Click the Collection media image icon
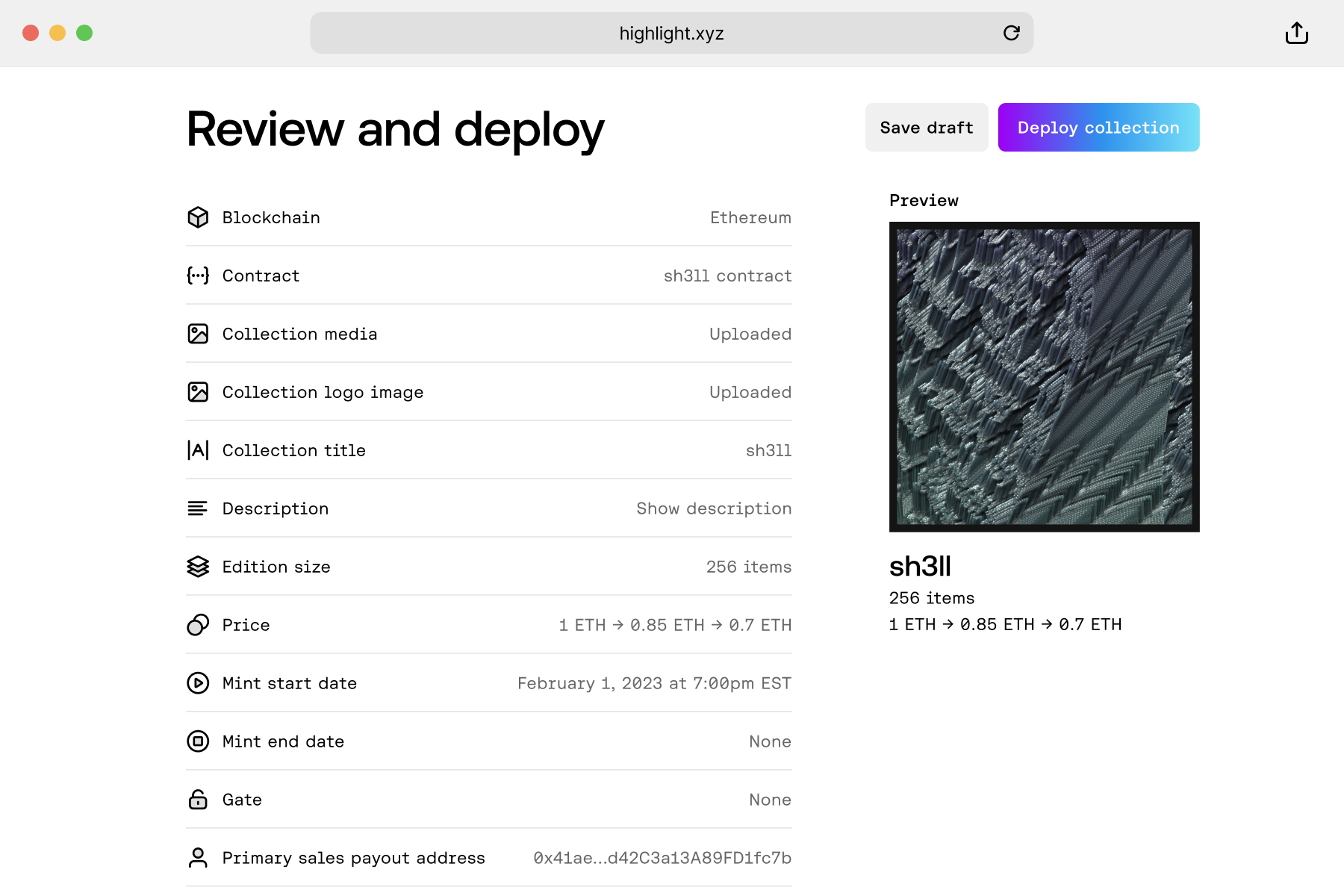 click(198, 334)
